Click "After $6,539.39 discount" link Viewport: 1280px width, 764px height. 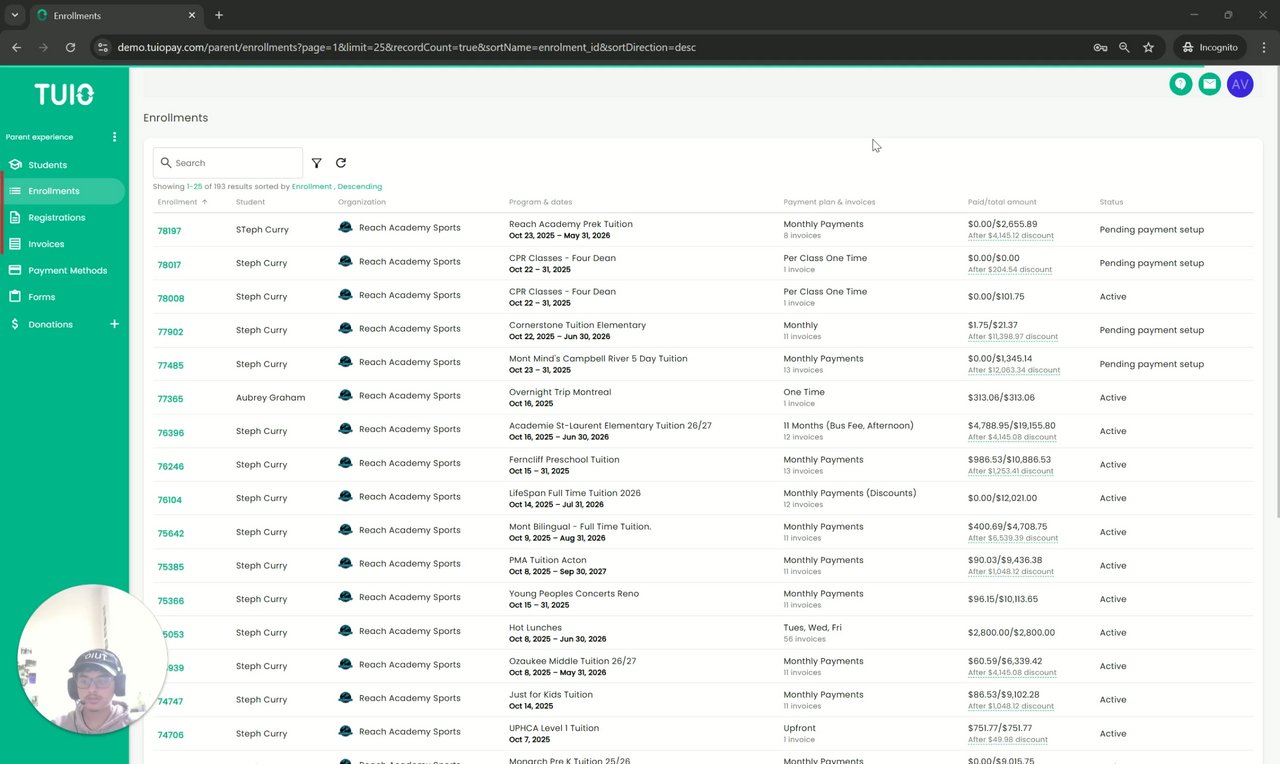click(1013, 538)
